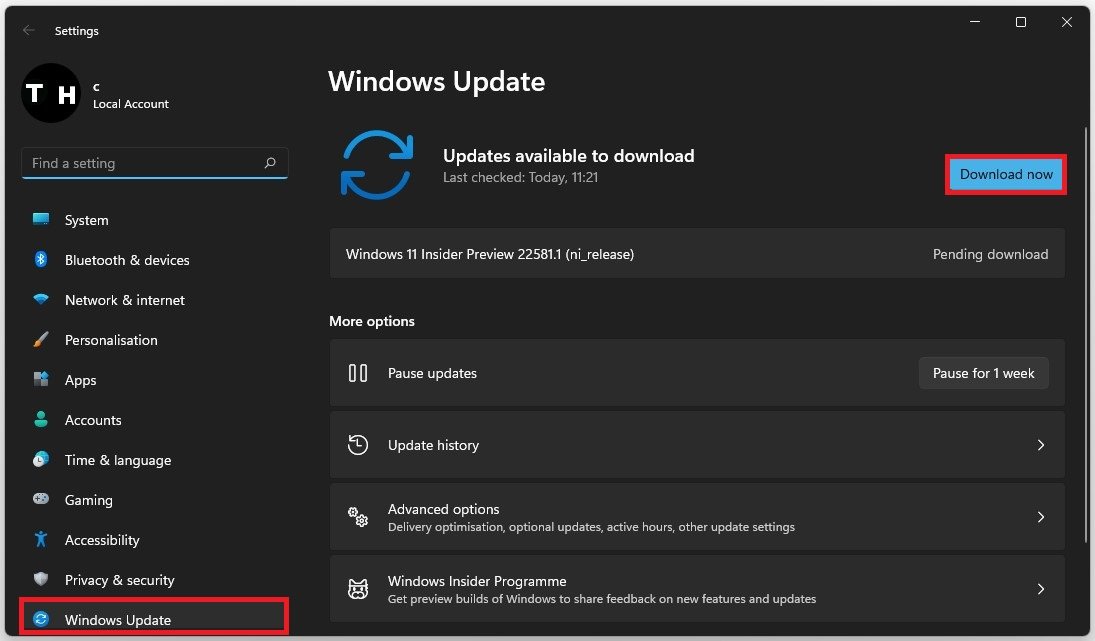Minimize the Settings window
Screen dimensions: 1095x641
(975, 22)
